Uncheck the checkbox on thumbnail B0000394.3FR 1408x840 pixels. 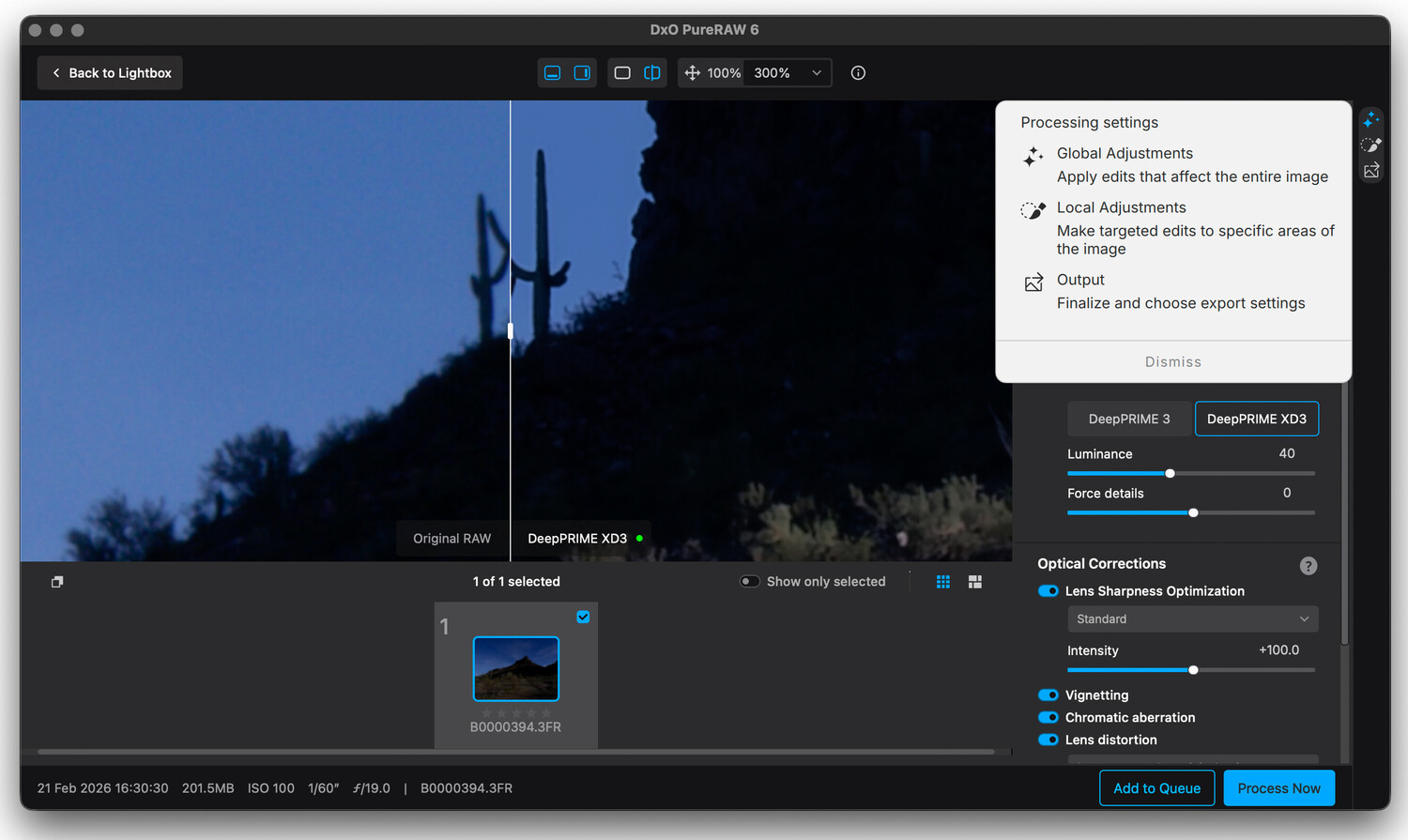(x=583, y=617)
